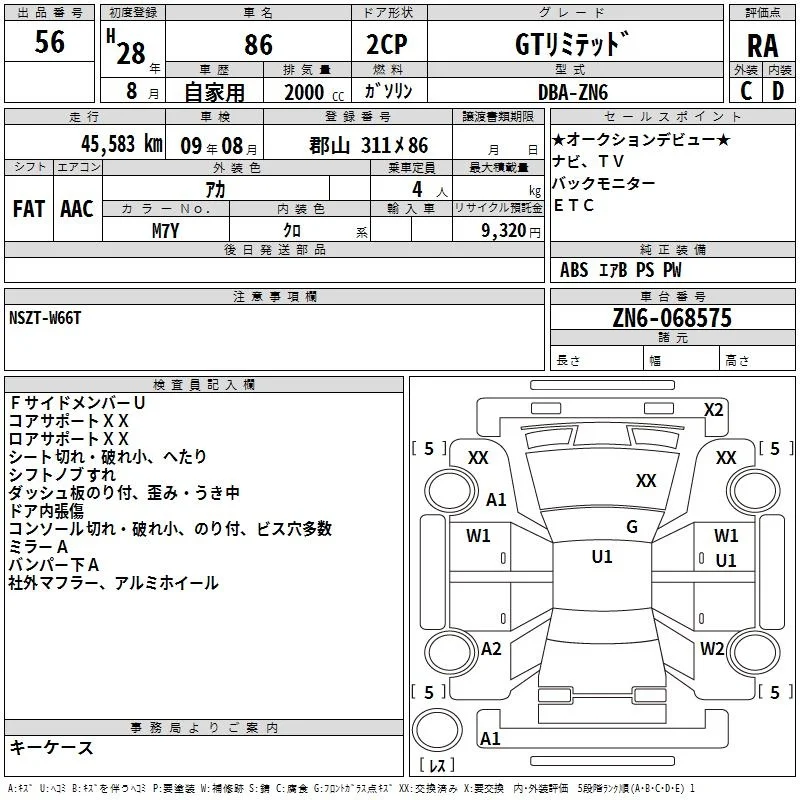Screen dimensions: 800x800
Task: Select the "W2" mark on the diagram
Action: click(x=712, y=649)
